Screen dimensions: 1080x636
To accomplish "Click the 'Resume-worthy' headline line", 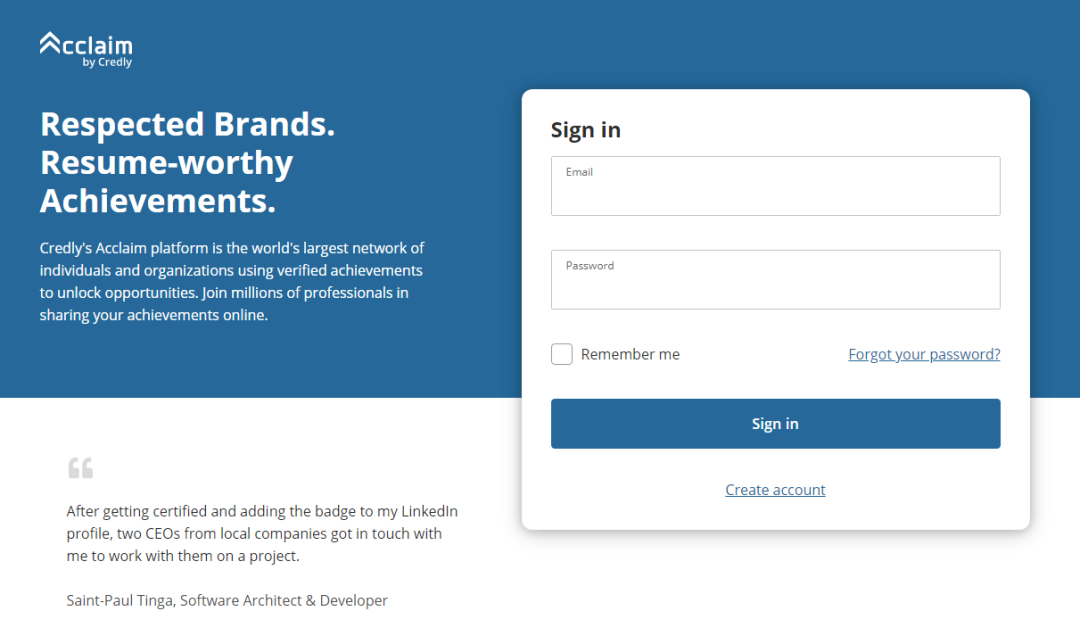I will point(166,163).
